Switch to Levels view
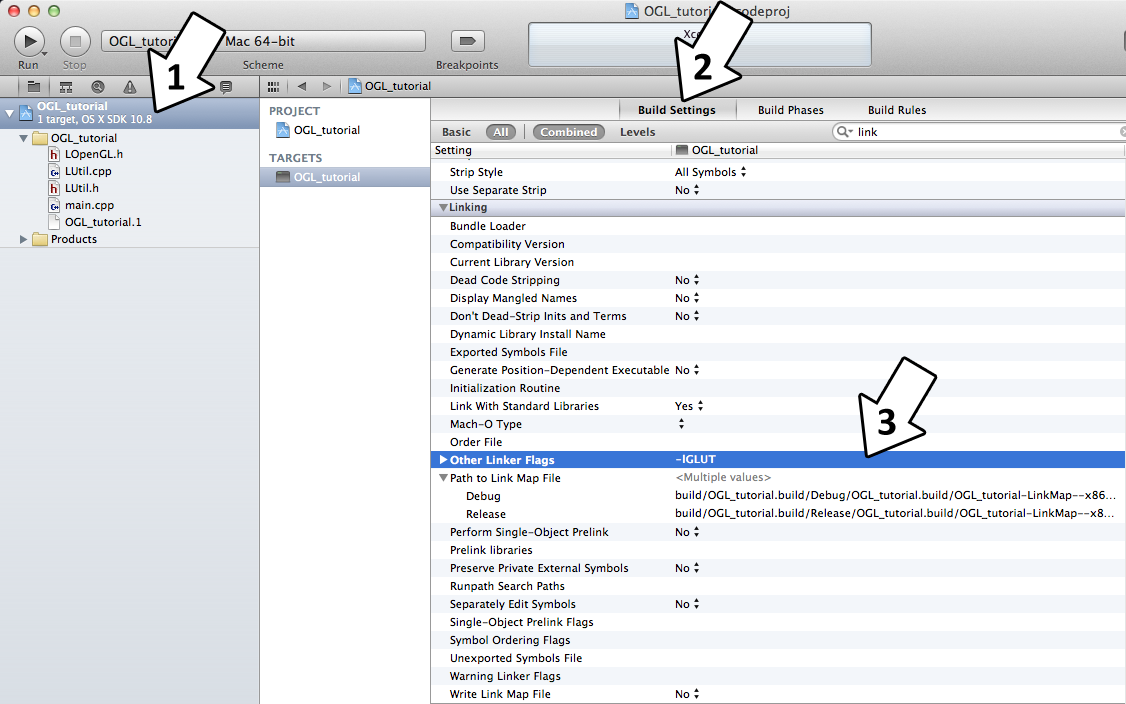The width and height of the screenshot is (1126, 704). pyautogui.click(x=637, y=132)
